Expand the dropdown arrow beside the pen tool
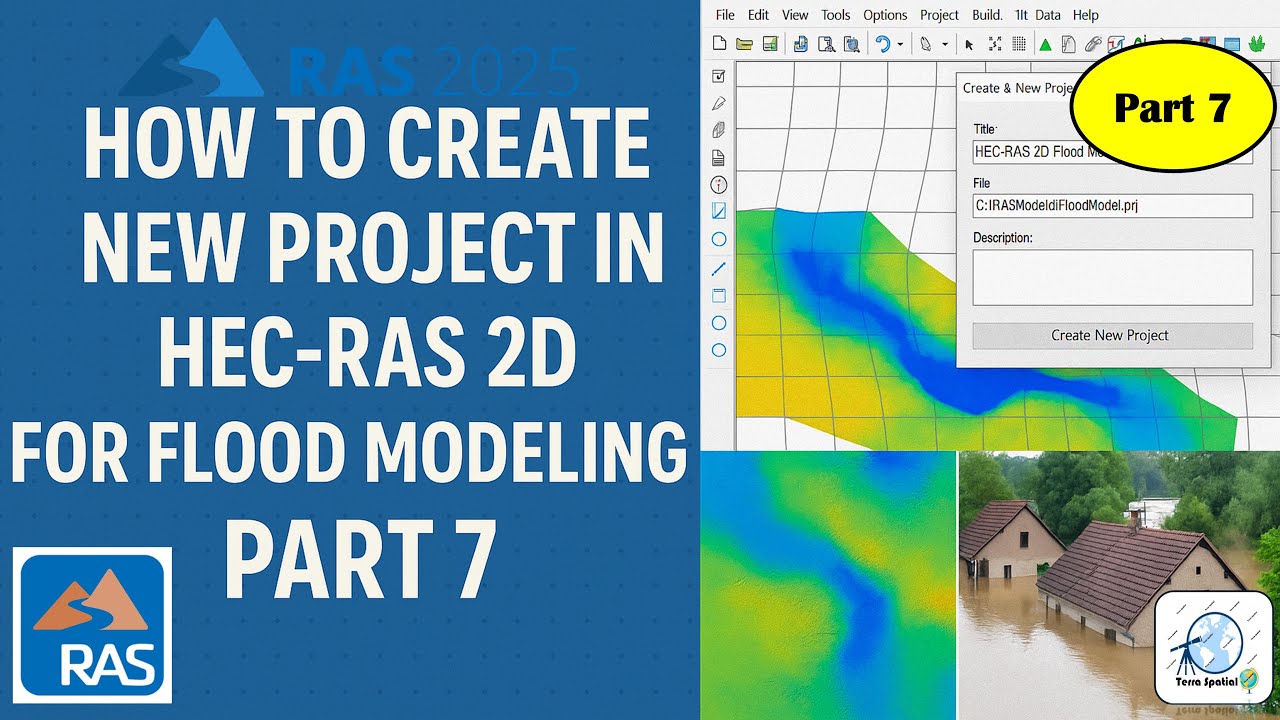Viewport: 1280px width, 720px height. (943, 45)
